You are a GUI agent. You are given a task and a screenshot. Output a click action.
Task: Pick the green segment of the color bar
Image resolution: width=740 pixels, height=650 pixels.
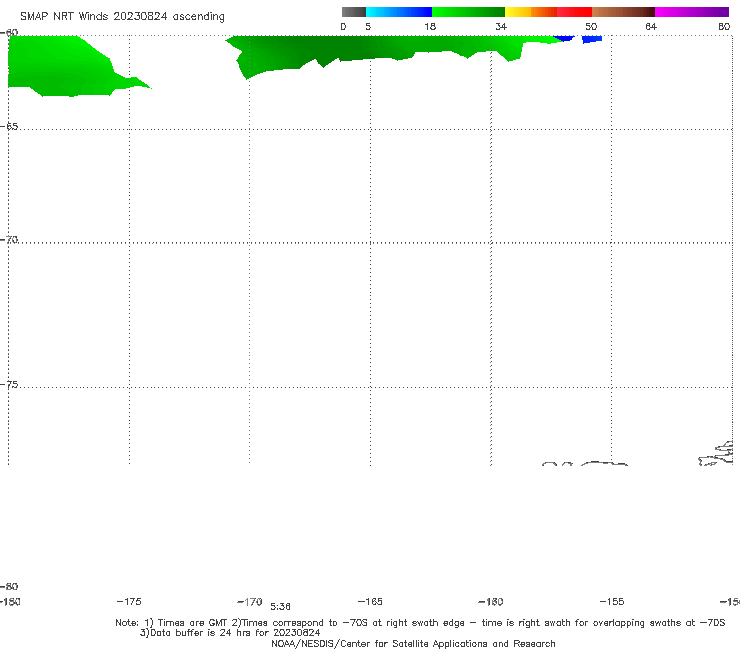pos(468,12)
